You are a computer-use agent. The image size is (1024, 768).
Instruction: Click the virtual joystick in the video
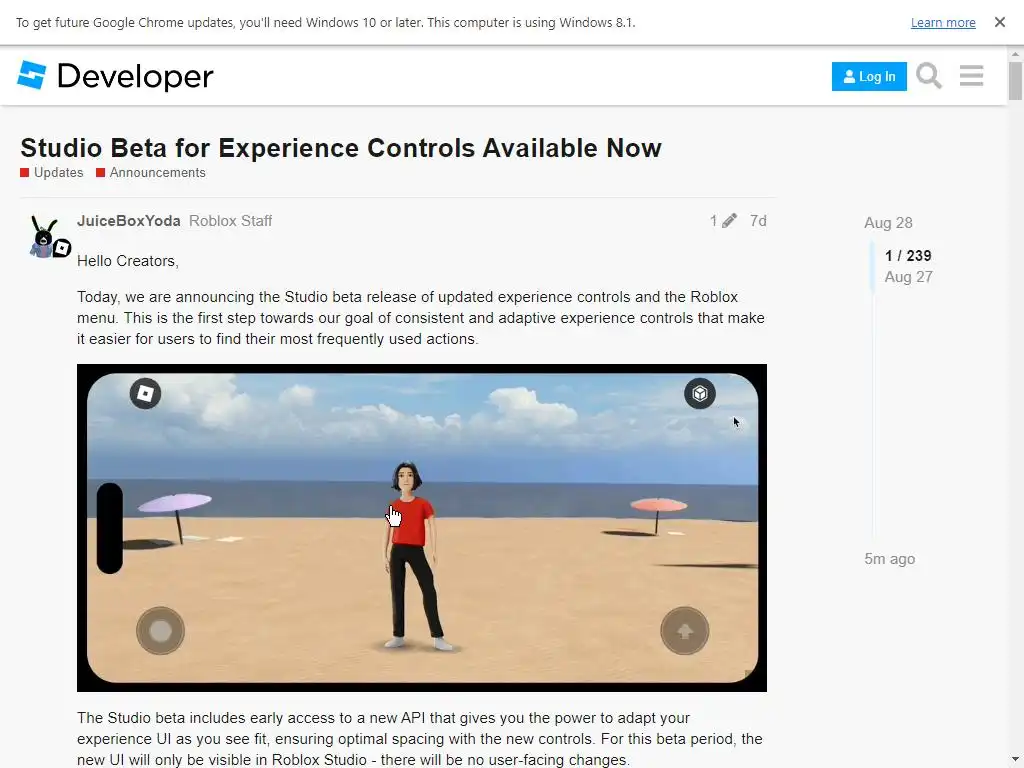pyautogui.click(x=160, y=631)
